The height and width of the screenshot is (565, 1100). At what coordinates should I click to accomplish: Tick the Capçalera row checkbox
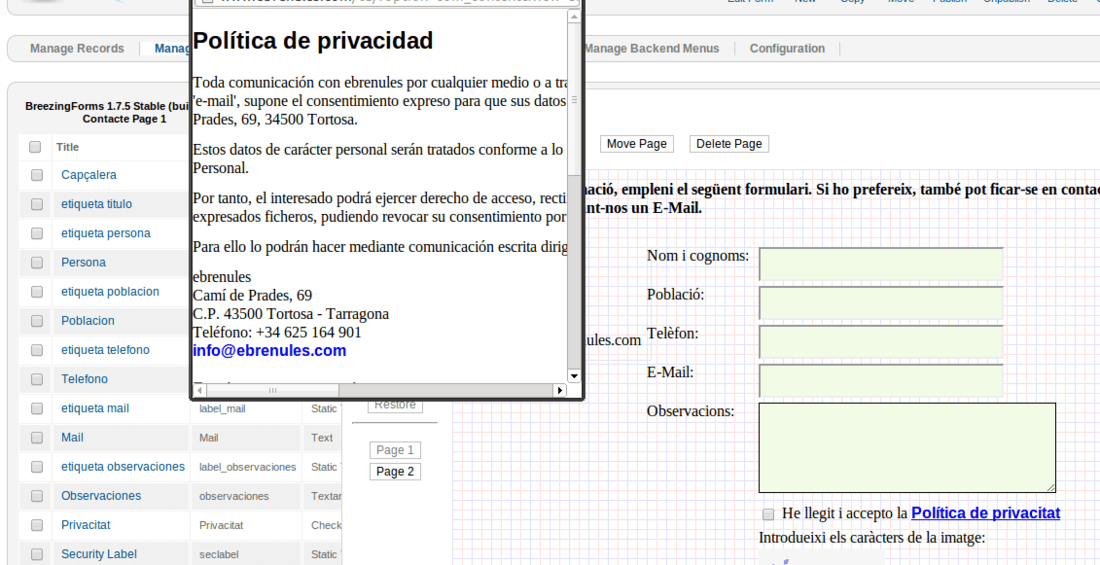[x=36, y=175]
